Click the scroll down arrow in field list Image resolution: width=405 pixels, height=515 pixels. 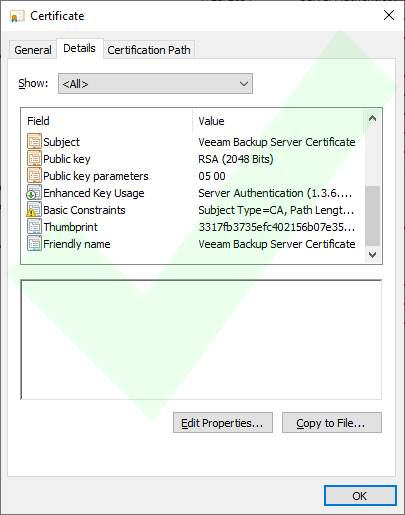click(x=372, y=255)
